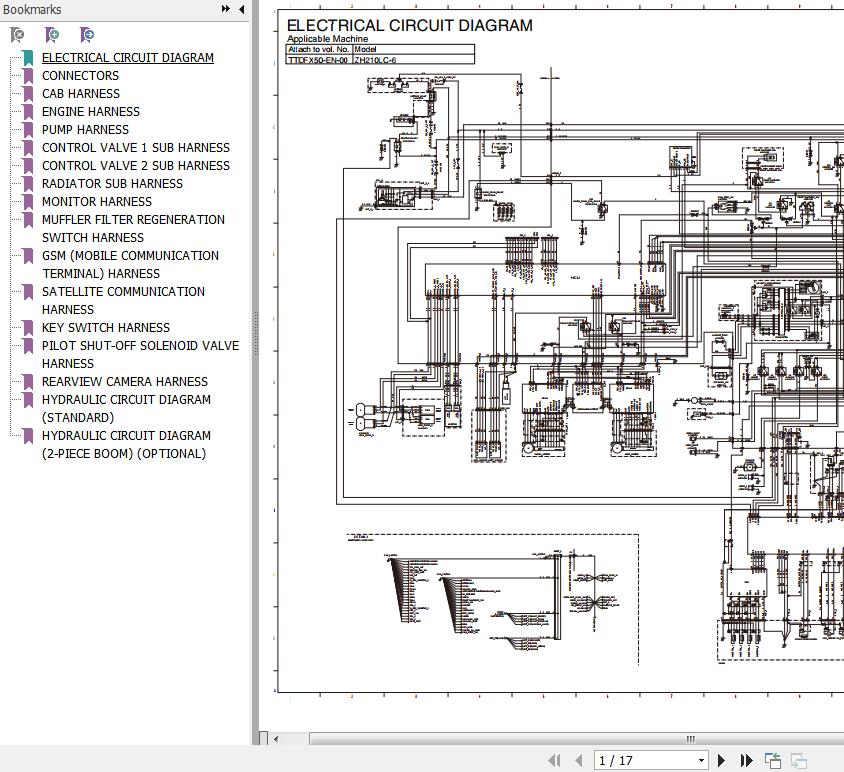Go to the next page arrow
The height and width of the screenshot is (772, 844).
click(722, 761)
